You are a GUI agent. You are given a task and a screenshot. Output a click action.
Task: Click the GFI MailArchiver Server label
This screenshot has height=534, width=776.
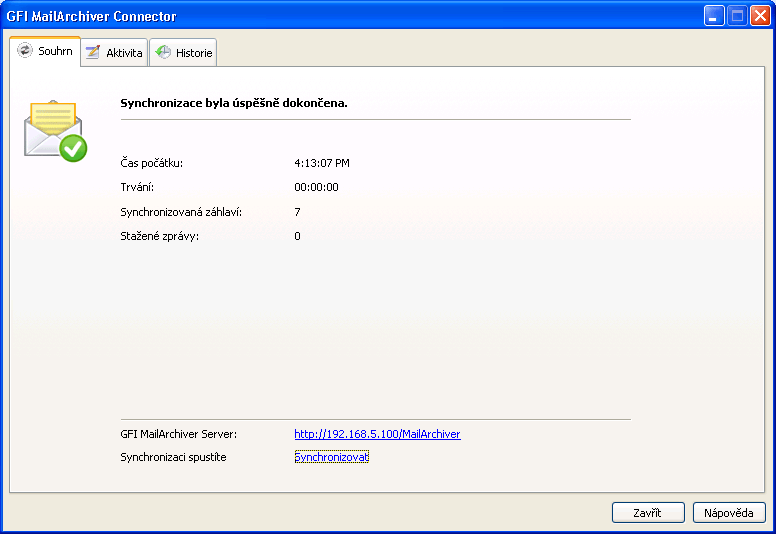(179, 434)
